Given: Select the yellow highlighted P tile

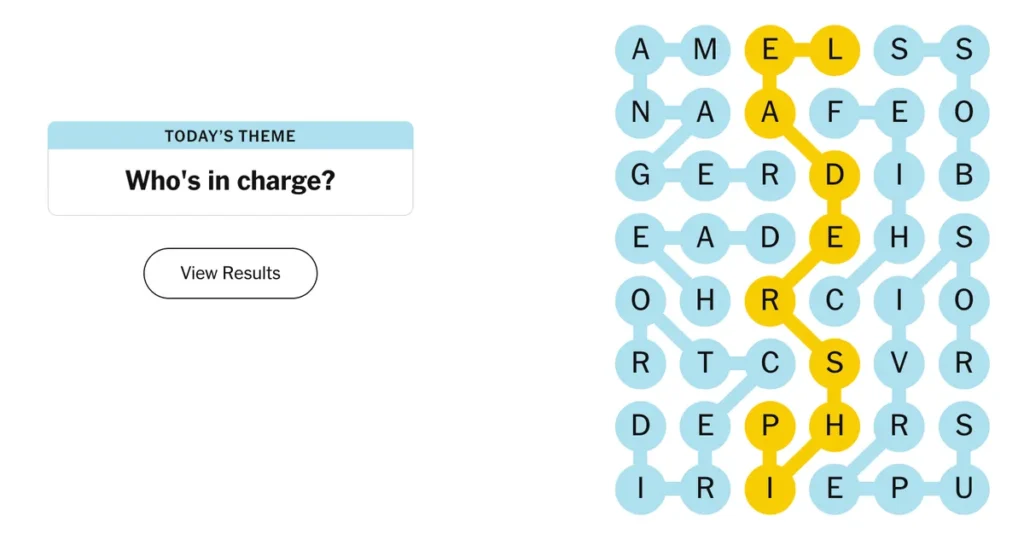Looking at the screenshot, I should (x=770, y=426).
